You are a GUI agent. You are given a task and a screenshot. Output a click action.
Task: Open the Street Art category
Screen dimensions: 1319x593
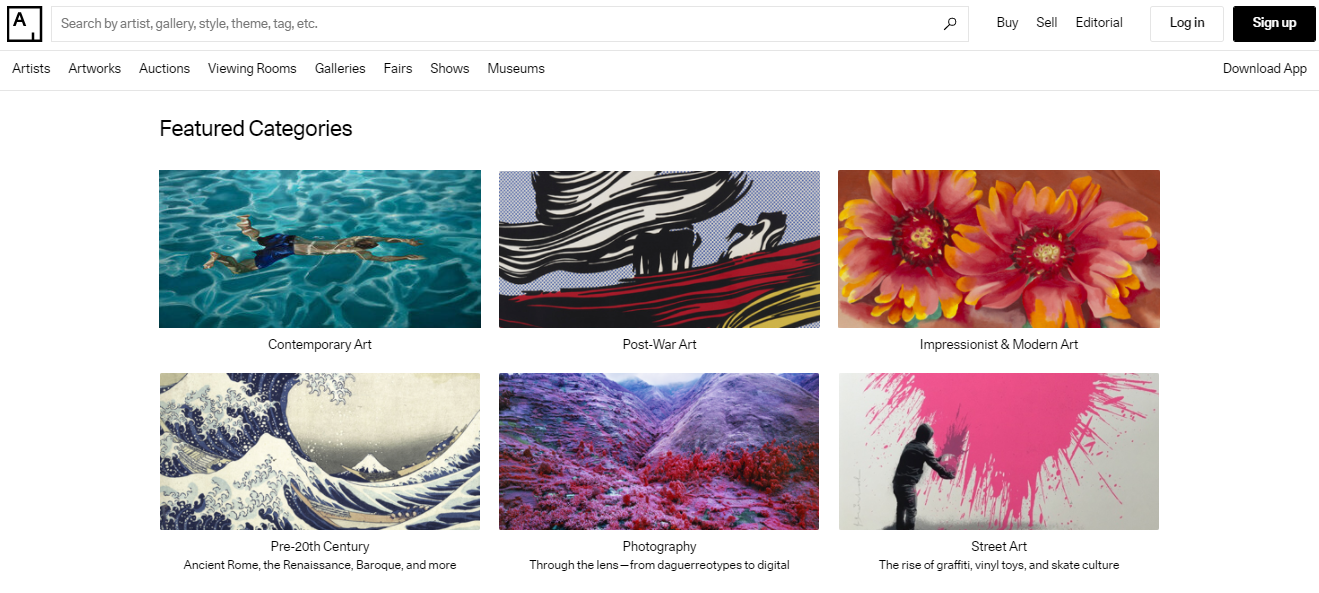pos(998,451)
